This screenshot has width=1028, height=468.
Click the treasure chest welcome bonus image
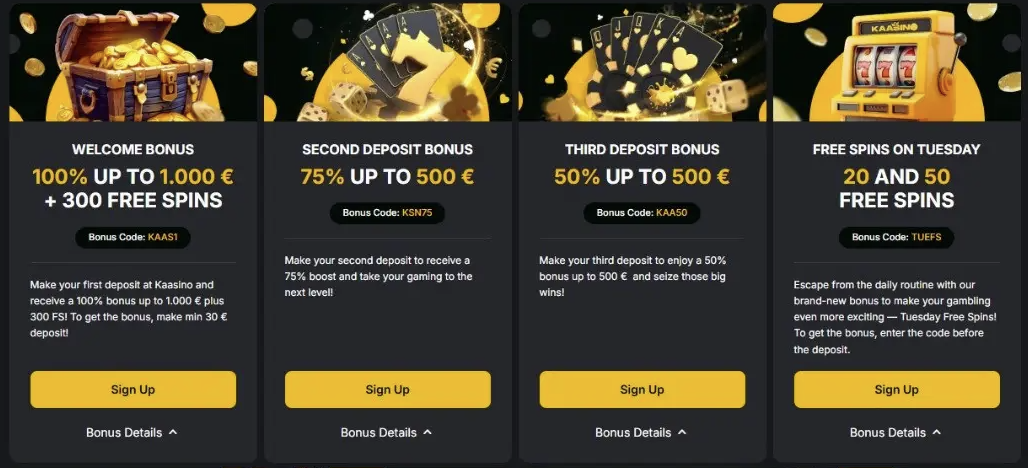click(133, 62)
